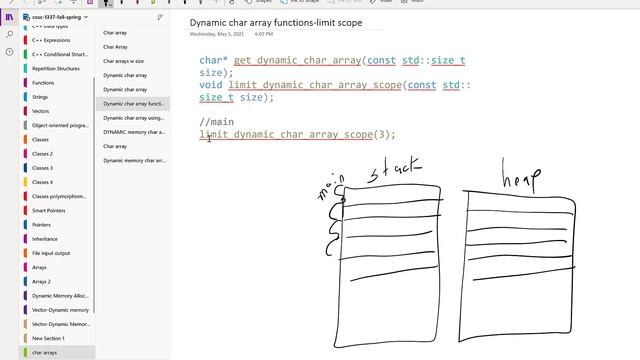Click the page date Wednesday, May 5, 2021
The image size is (640, 360).
click(216, 34)
